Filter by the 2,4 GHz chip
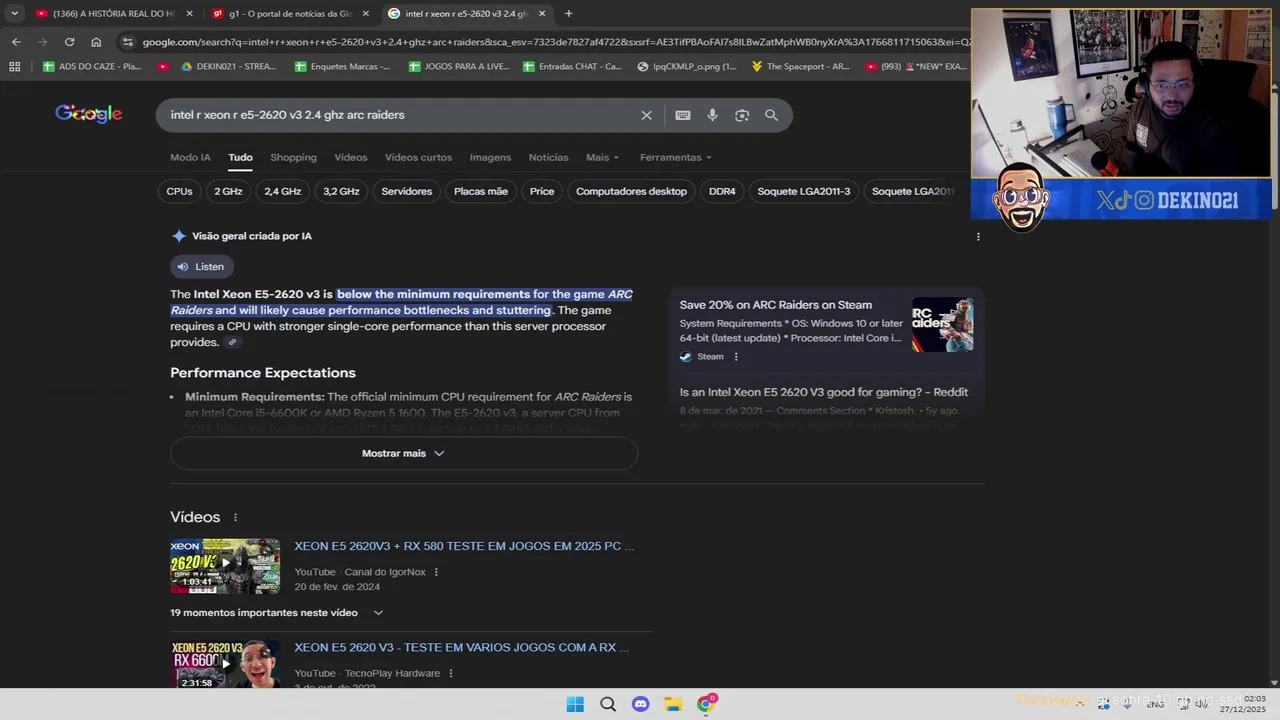The image size is (1280, 720). pyautogui.click(x=283, y=191)
